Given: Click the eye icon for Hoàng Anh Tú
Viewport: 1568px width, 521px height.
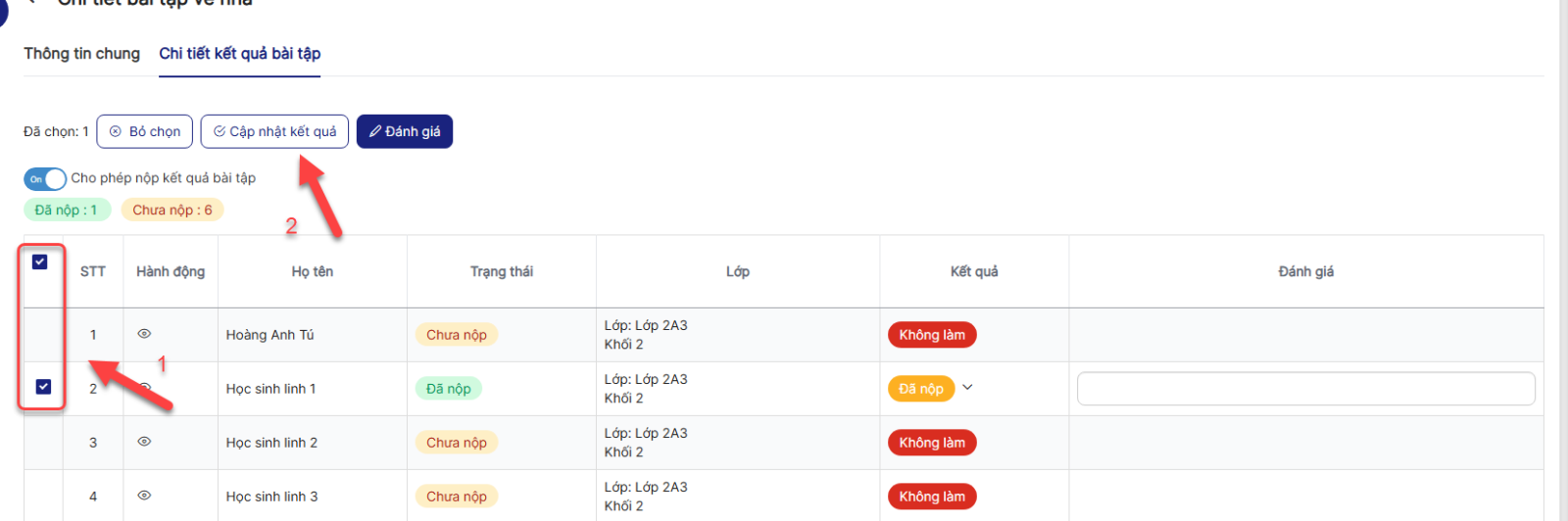Looking at the screenshot, I should coord(144,334).
